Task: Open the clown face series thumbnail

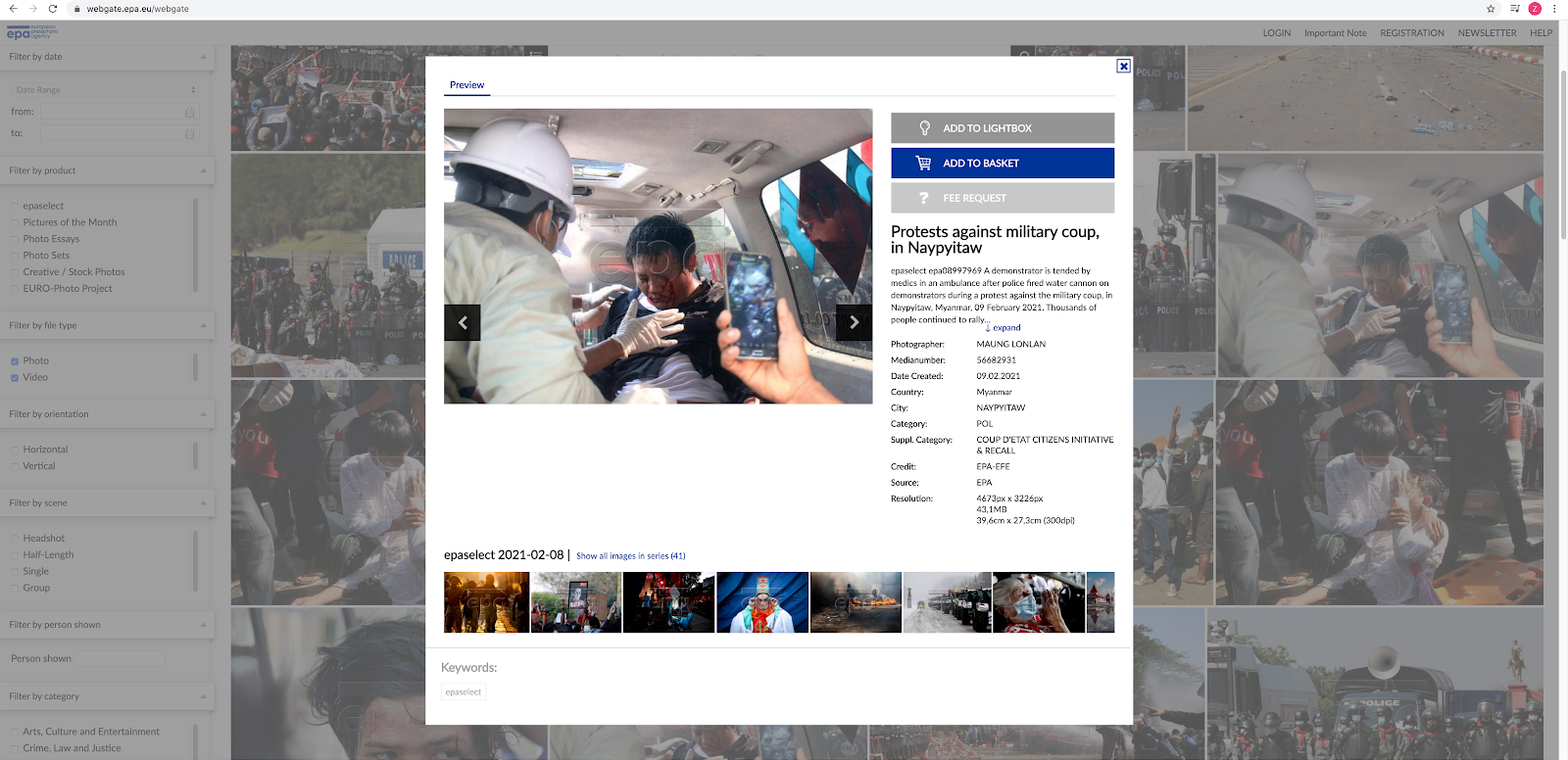Action: [x=762, y=602]
